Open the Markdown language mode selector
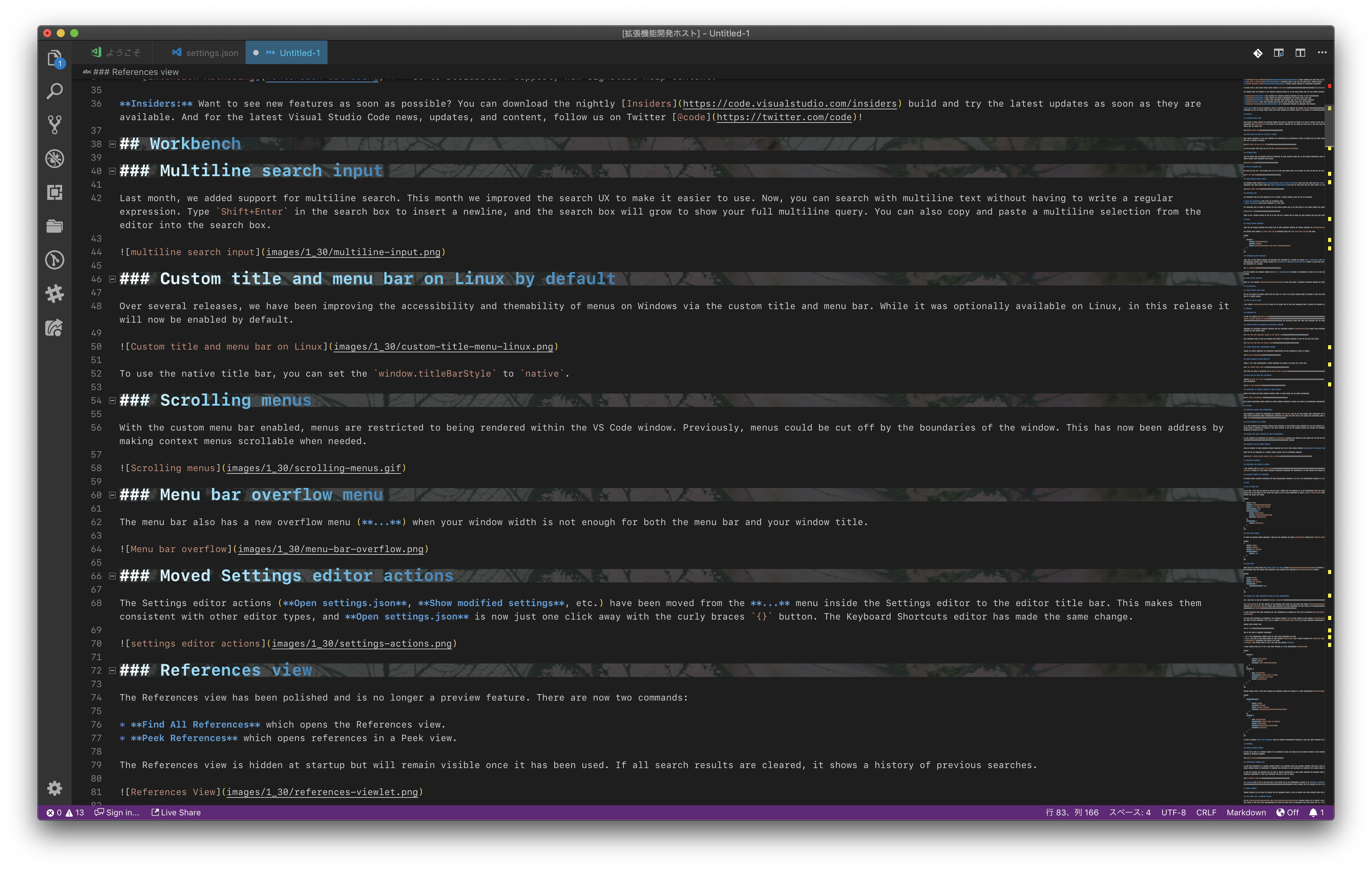The width and height of the screenshot is (1372, 870). pyautogui.click(x=1245, y=813)
